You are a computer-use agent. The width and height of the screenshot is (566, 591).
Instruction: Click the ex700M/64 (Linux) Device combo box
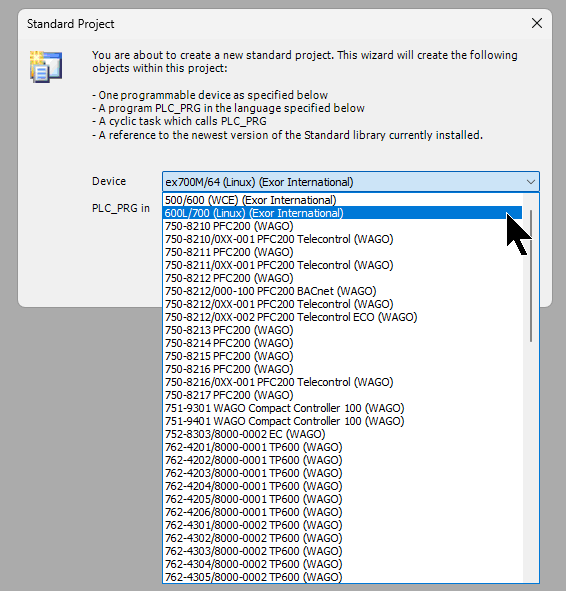[350, 182]
